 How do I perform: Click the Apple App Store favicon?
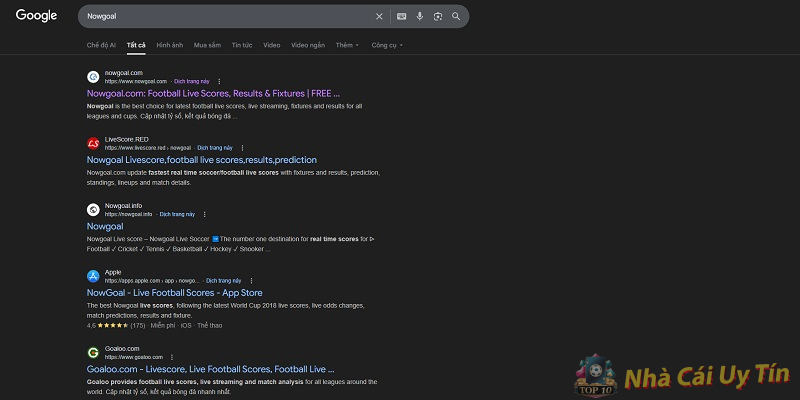point(93,276)
